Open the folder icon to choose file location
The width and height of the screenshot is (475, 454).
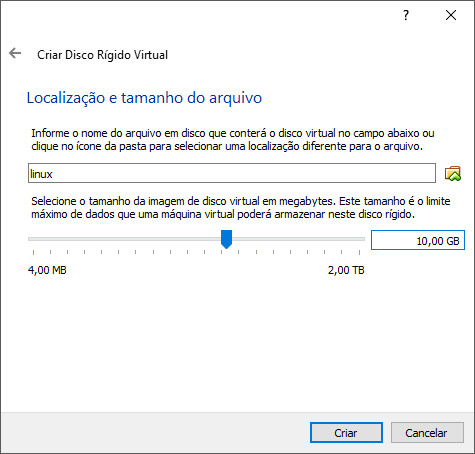453,173
